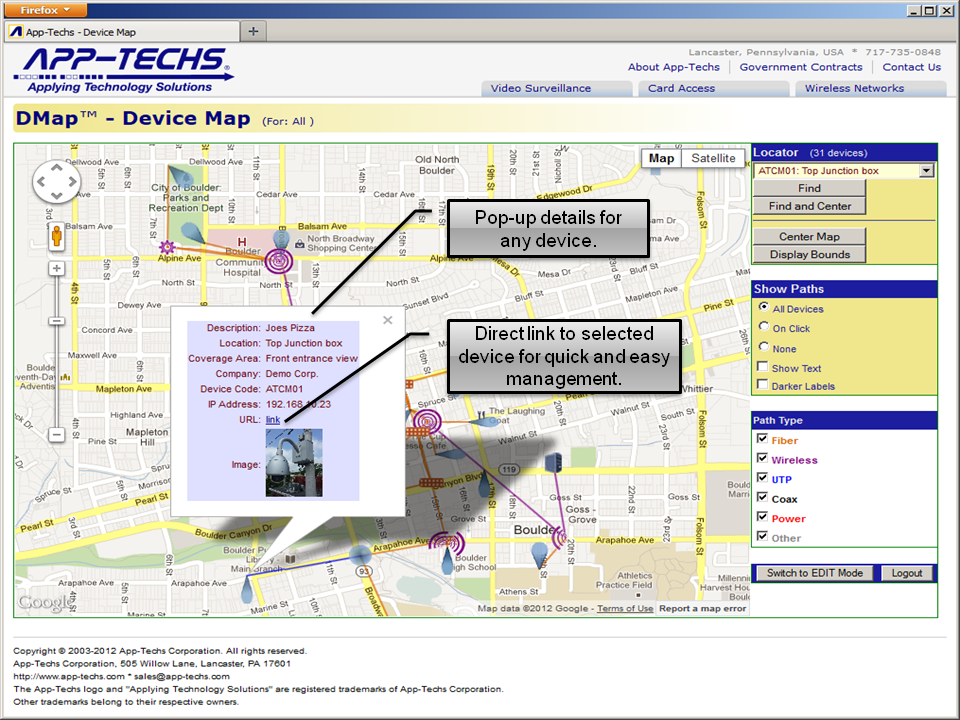The width and height of the screenshot is (960, 720).
Task: Close the device details pop-up
Action: (x=388, y=320)
